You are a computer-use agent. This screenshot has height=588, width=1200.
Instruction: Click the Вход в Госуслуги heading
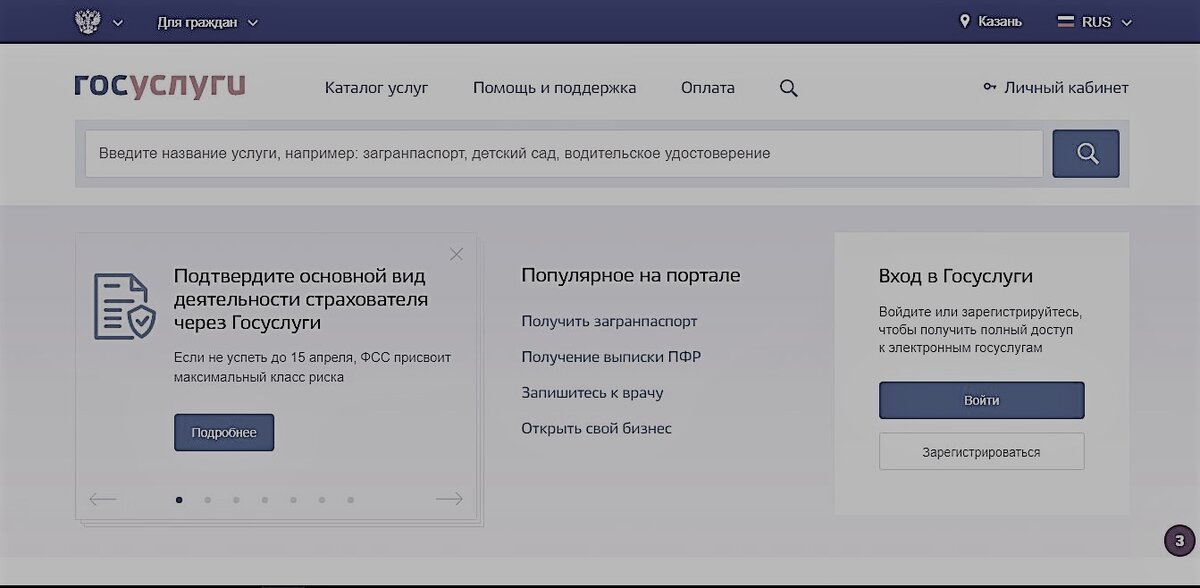pyautogui.click(x=956, y=276)
